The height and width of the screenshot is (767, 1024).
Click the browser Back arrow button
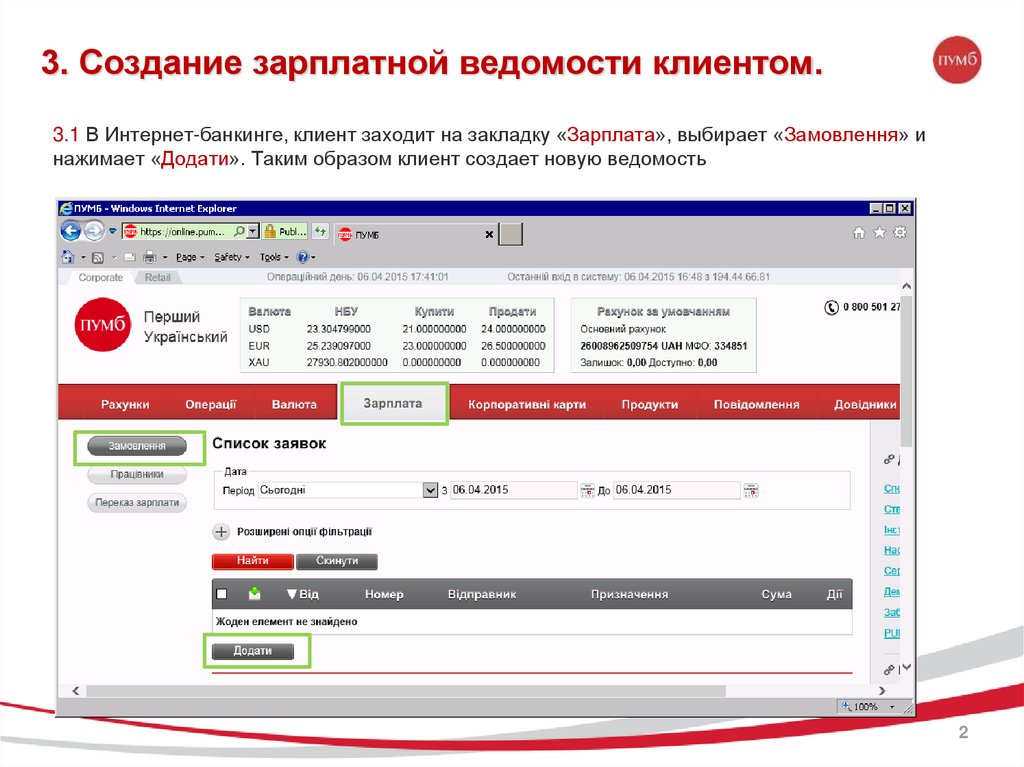tap(71, 231)
